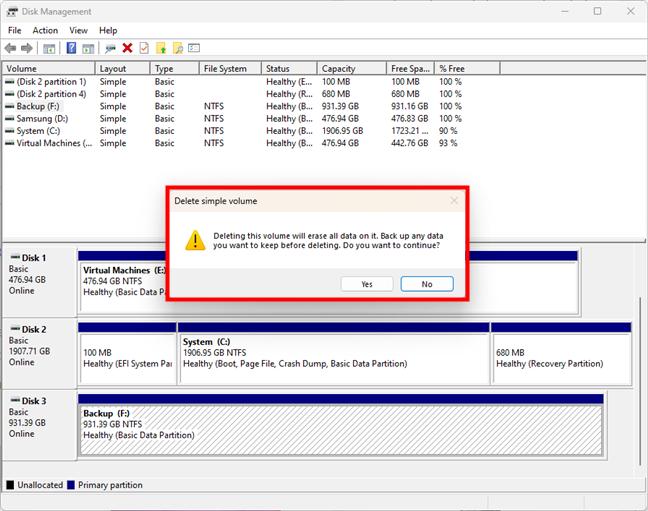Close the Delete simple volume dialog
The image size is (648, 511).
(x=454, y=201)
